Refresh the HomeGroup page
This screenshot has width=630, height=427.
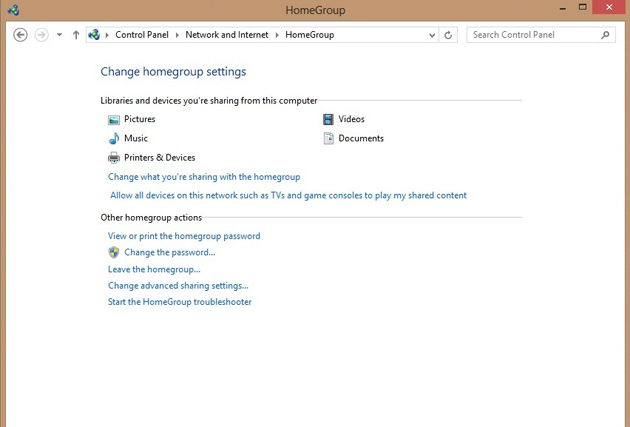point(448,35)
